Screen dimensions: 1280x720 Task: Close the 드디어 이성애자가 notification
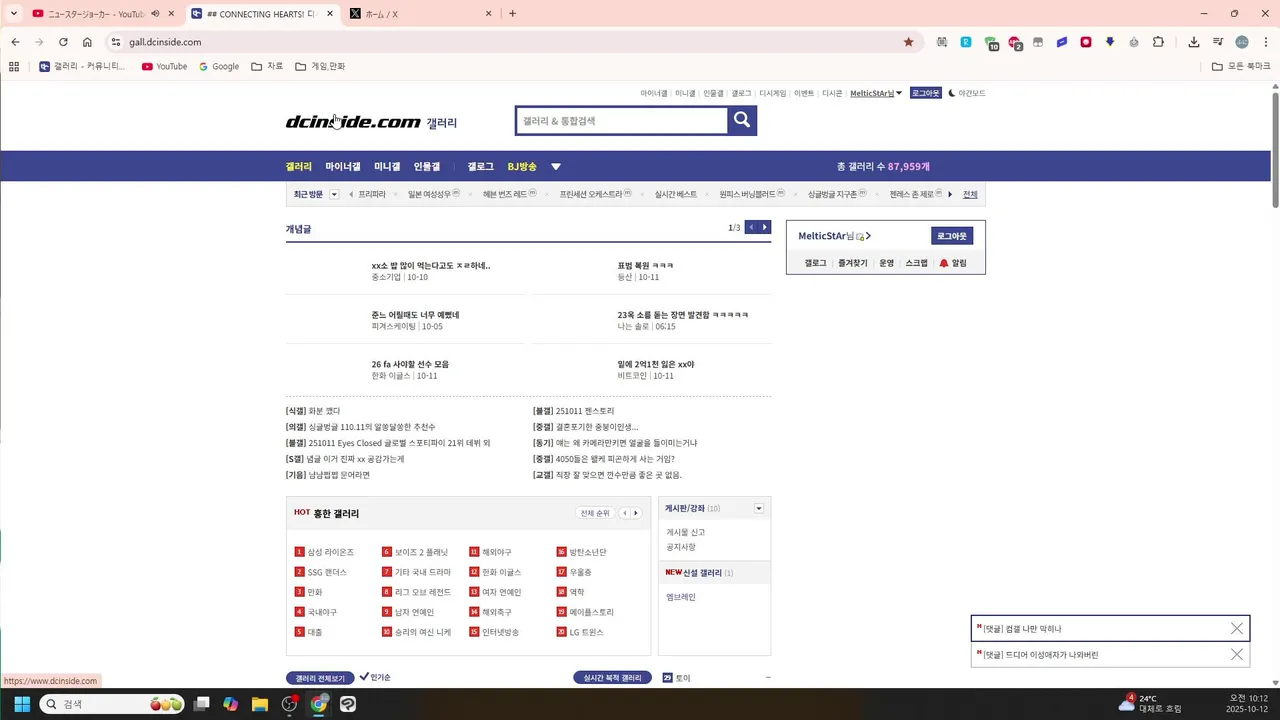point(1237,655)
